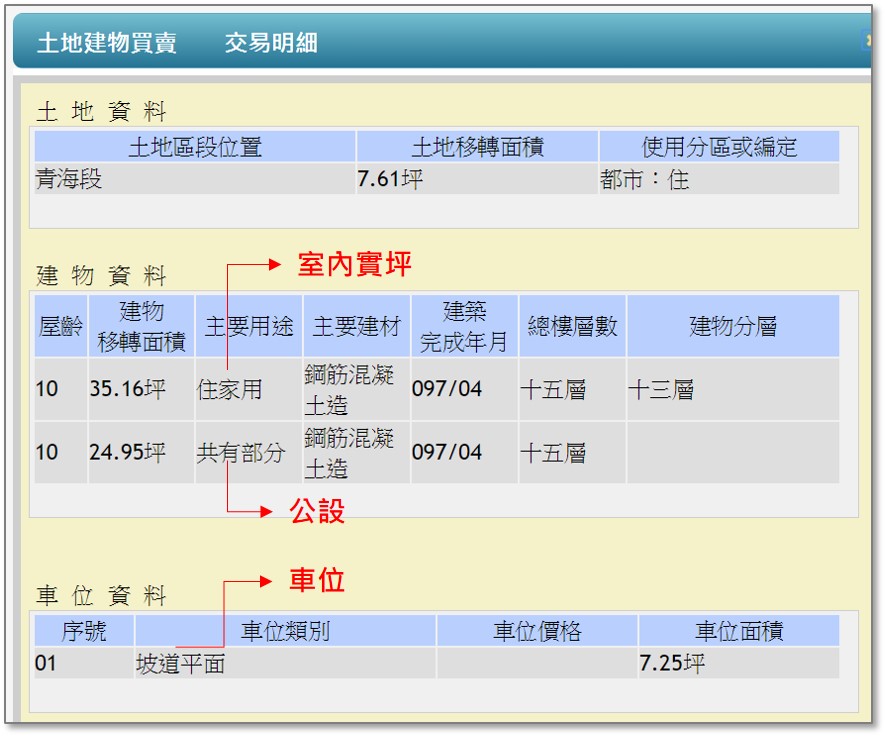
Task: Click the 建物分層 column header
Action: pos(733,326)
